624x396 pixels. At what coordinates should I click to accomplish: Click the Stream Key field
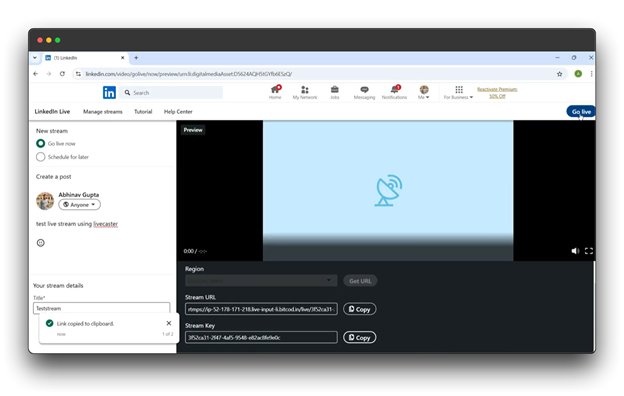[x=261, y=337]
